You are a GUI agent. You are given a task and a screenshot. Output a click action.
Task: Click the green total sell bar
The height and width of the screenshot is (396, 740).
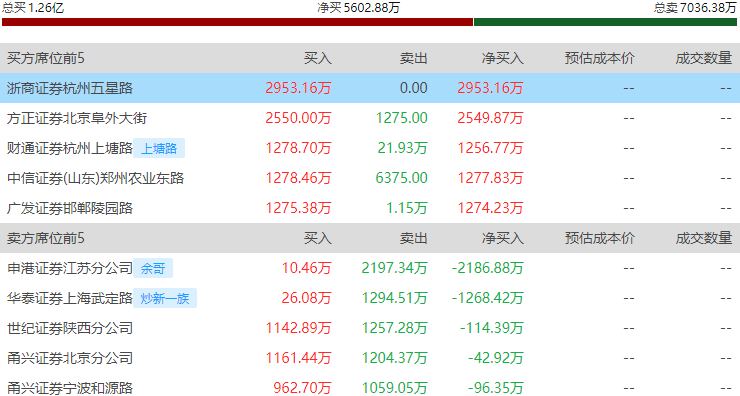(x=605, y=22)
